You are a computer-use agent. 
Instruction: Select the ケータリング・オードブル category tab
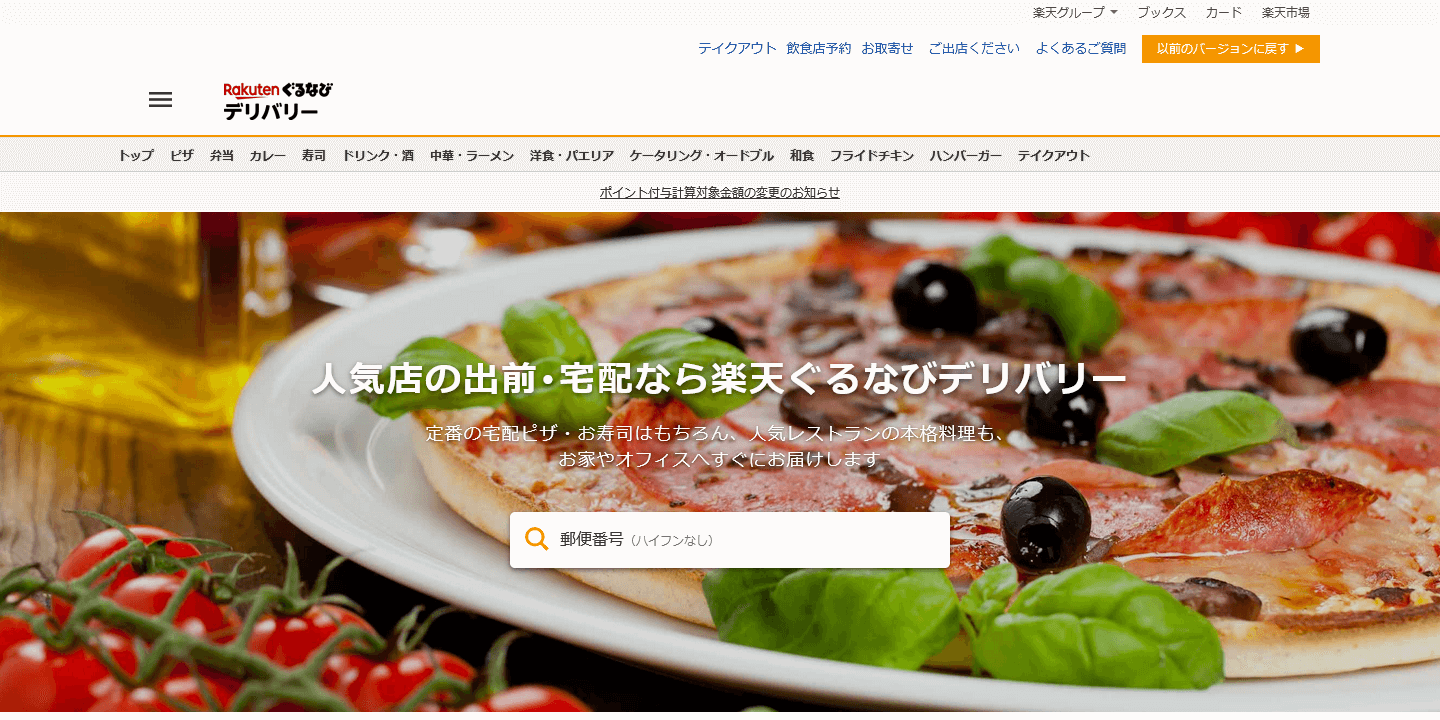click(702, 156)
